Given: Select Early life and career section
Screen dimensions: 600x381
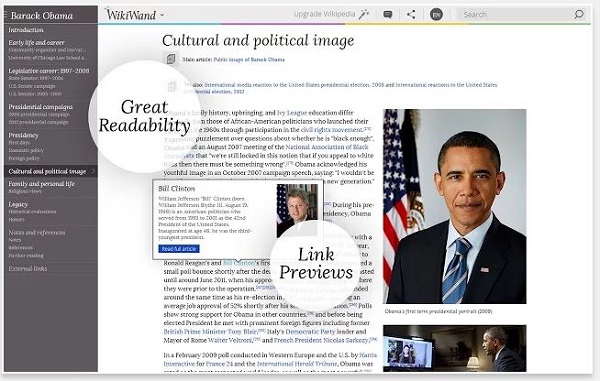Looking at the screenshot, I should [x=36, y=42].
